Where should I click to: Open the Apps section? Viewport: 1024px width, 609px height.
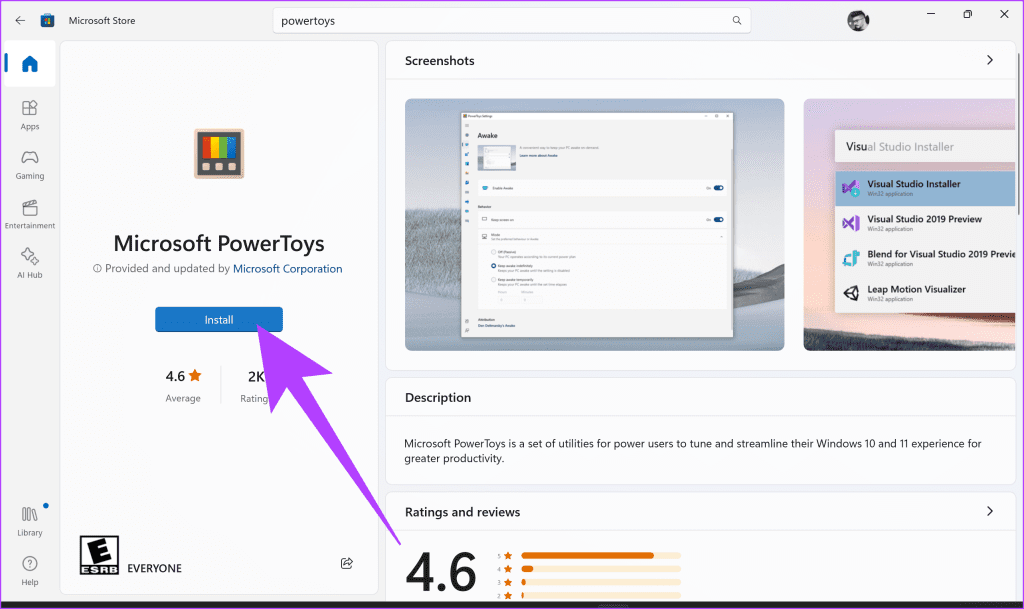pyautogui.click(x=29, y=116)
